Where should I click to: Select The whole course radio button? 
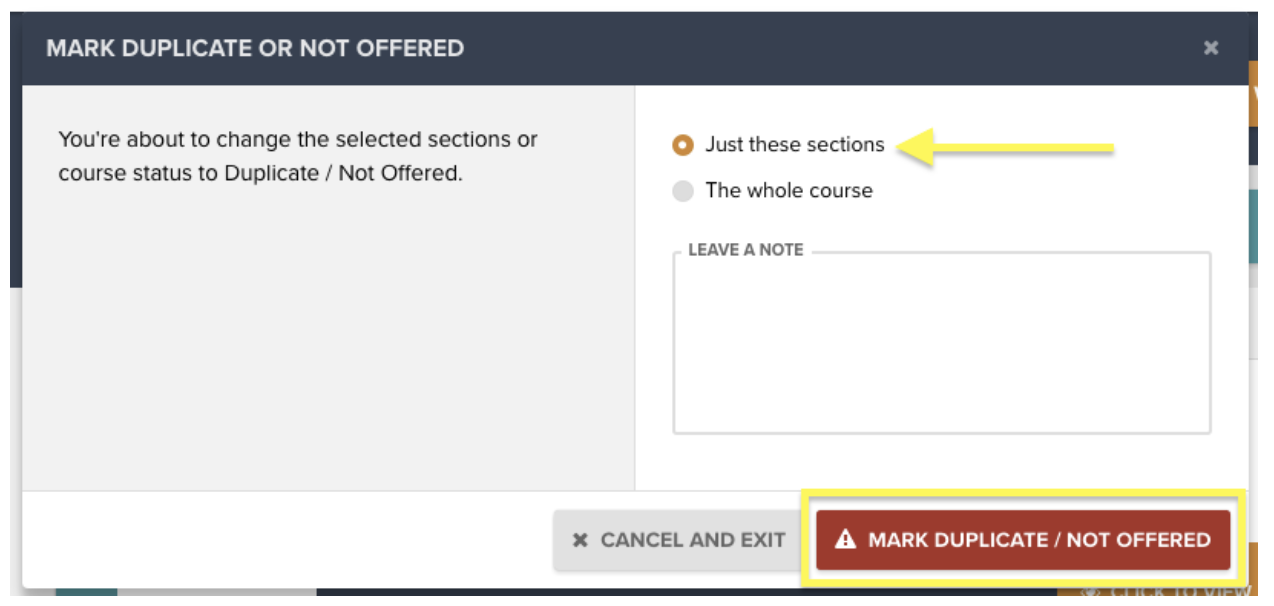pyautogui.click(x=683, y=191)
